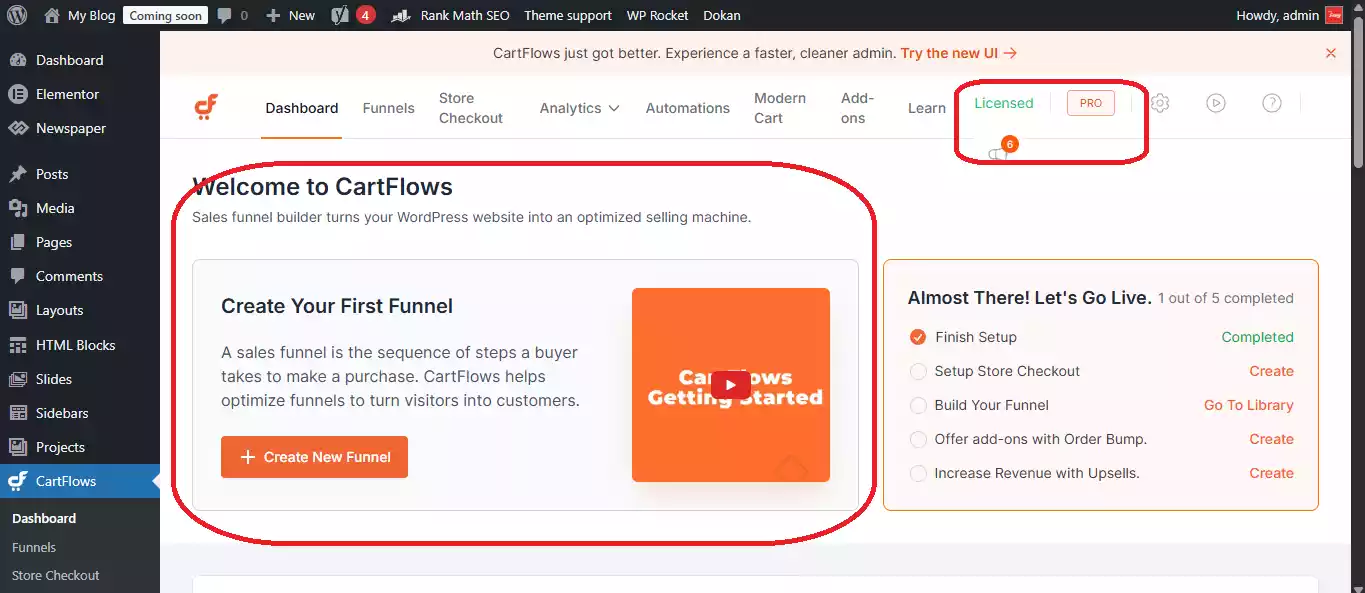The height and width of the screenshot is (593, 1365).
Task: Toggle Increase Revenue with Upsells circle
Action: pyautogui.click(x=918, y=473)
